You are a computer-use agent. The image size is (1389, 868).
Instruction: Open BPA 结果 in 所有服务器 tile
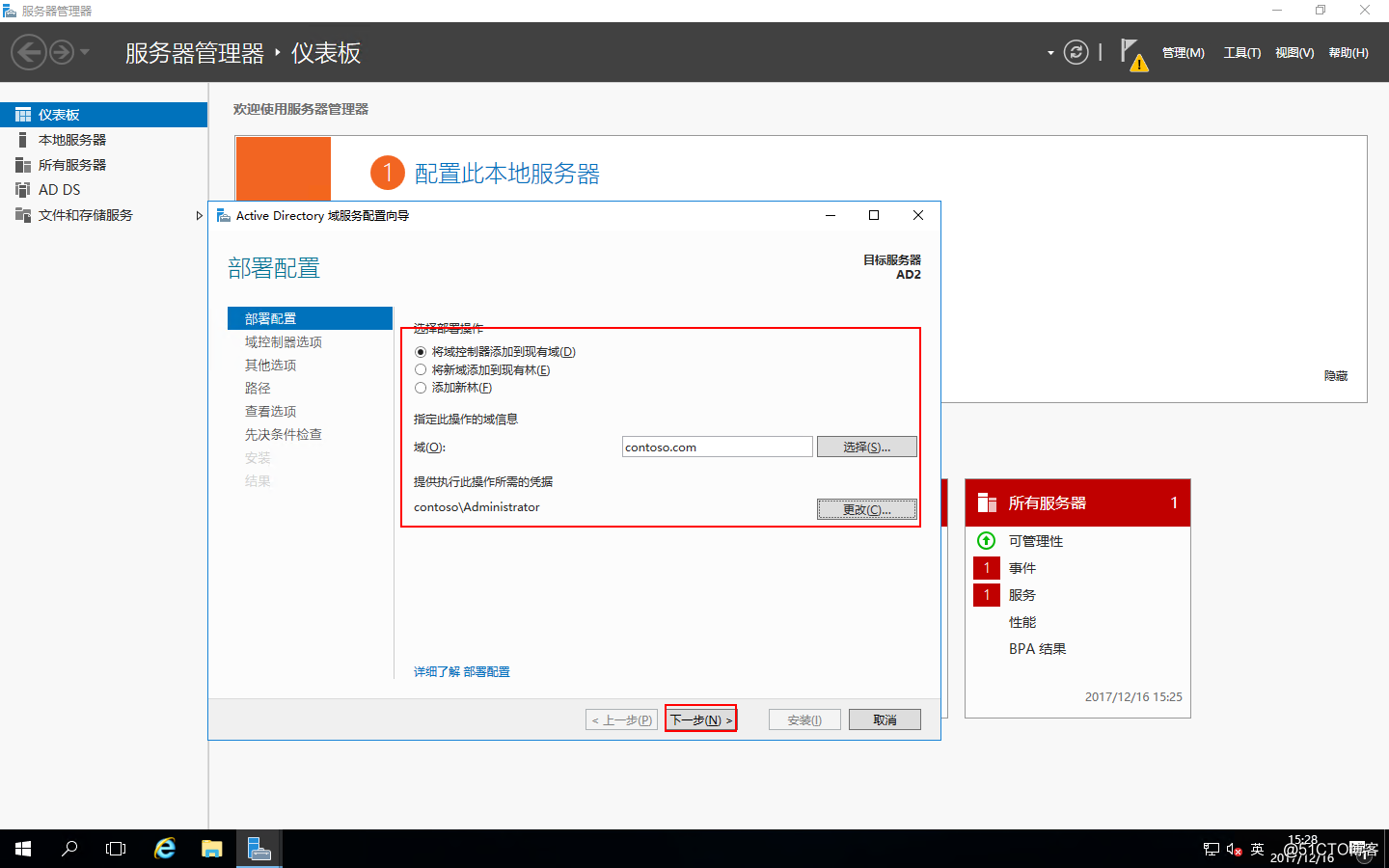click(1038, 649)
